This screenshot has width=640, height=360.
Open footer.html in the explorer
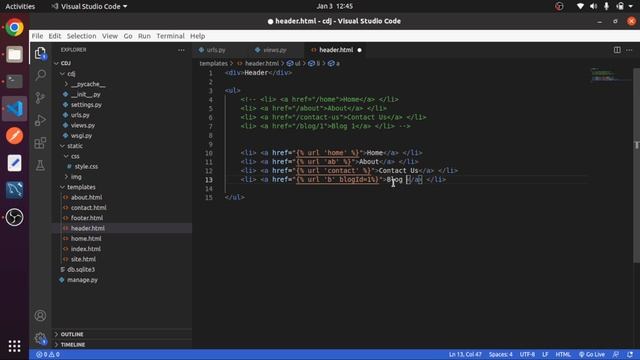click(87, 218)
